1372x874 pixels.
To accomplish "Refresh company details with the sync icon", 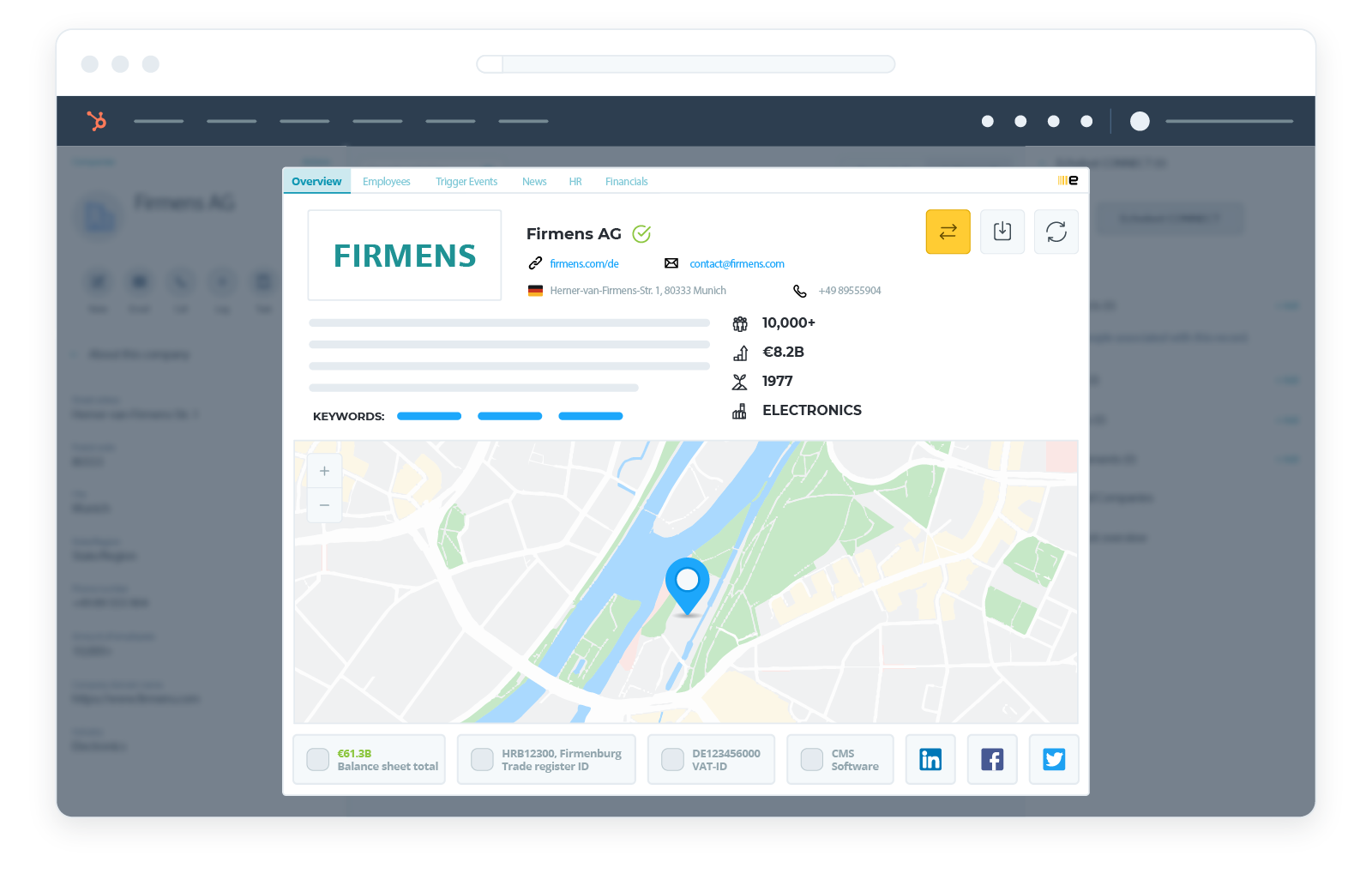I will (1056, 232).
